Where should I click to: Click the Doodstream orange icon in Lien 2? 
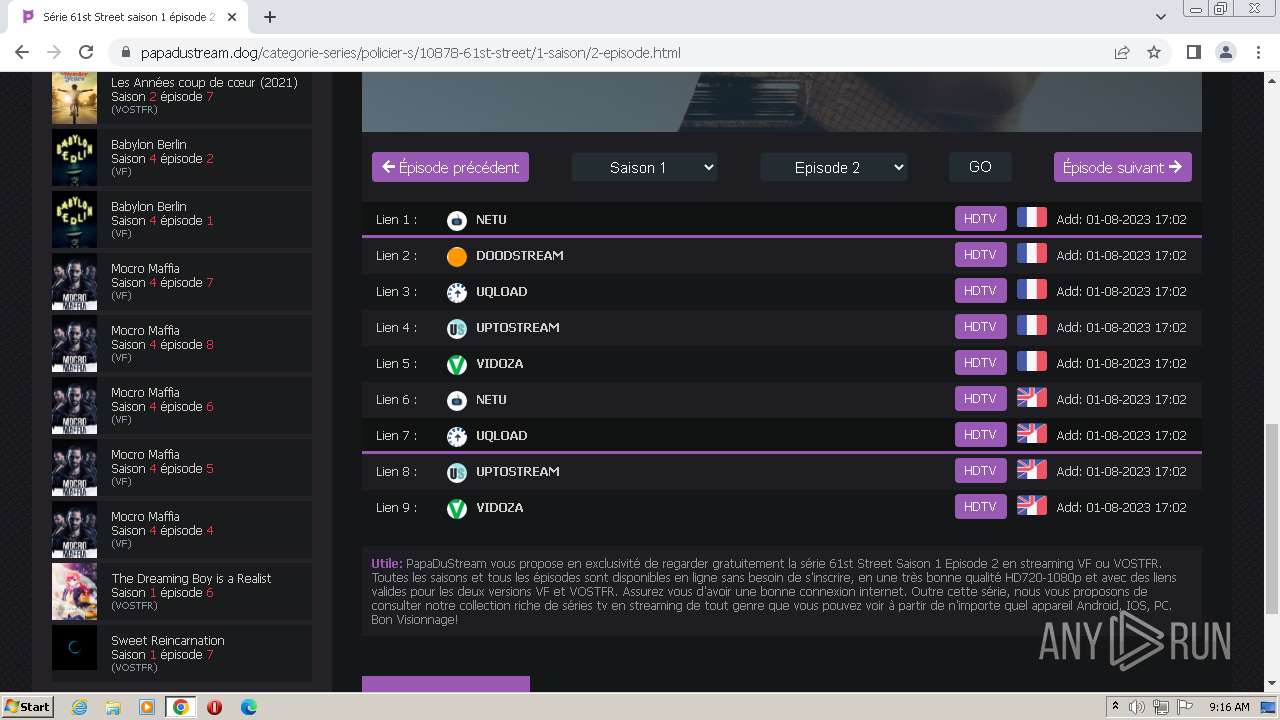point(457,256)
